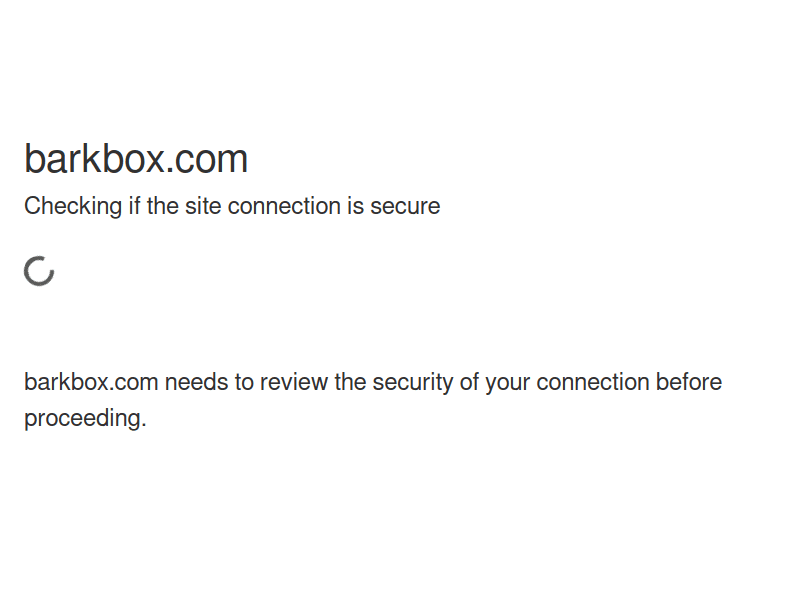Click the word "is" in the subtitle

pos(356,206)
